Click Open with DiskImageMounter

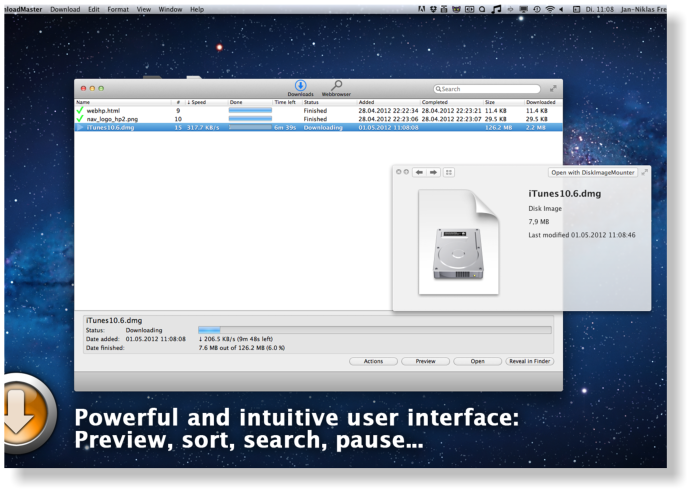click(x=592, y=172)
